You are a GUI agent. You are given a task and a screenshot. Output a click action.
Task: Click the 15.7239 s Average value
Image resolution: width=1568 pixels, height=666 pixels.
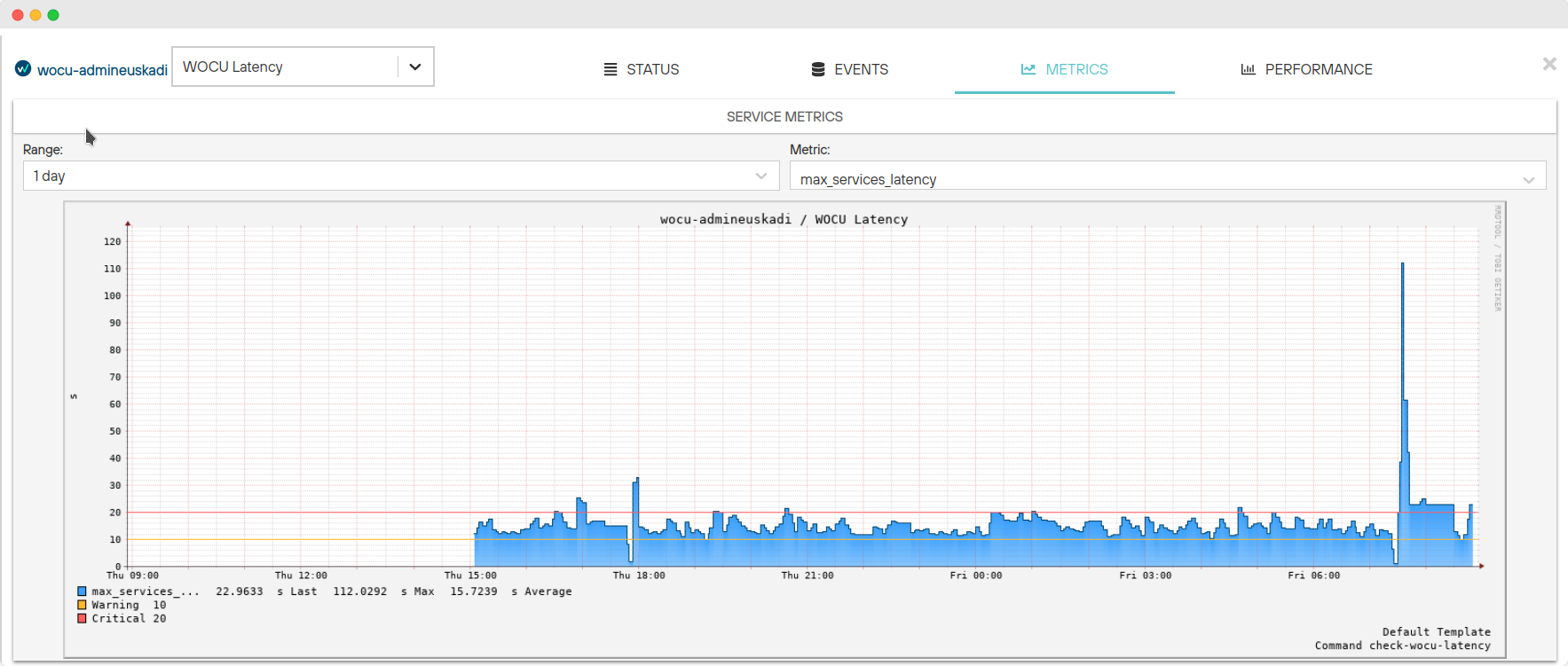pos(510,592)
